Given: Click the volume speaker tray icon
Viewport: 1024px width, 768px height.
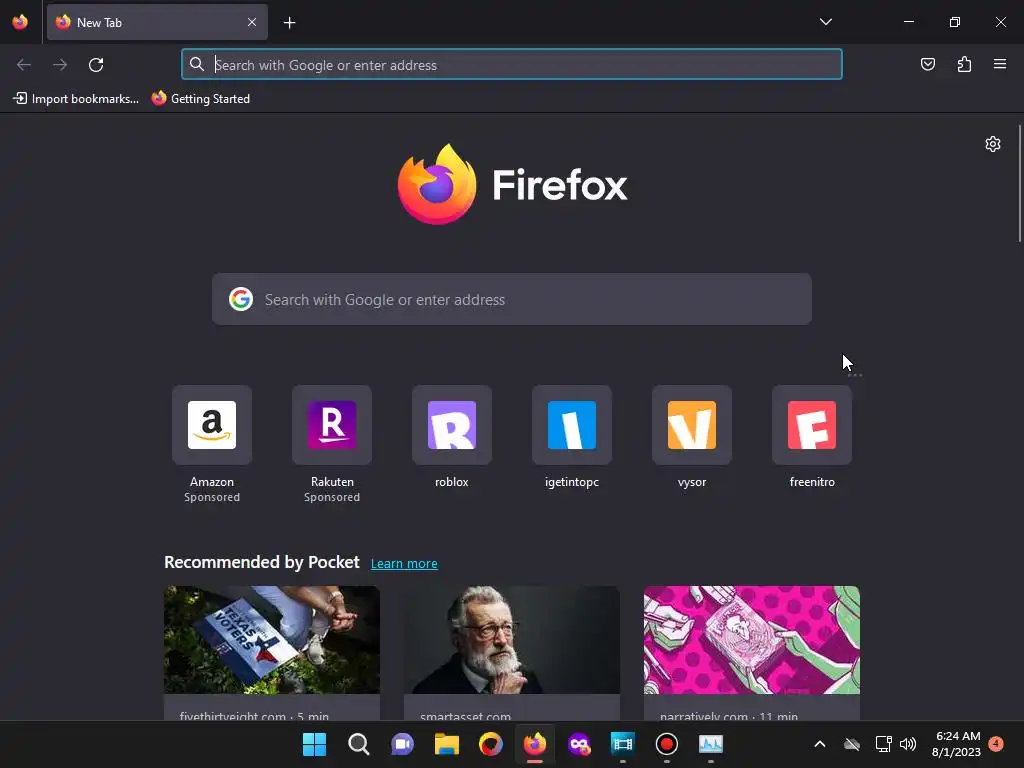Looking at the screenshot, I should point(907,744).
